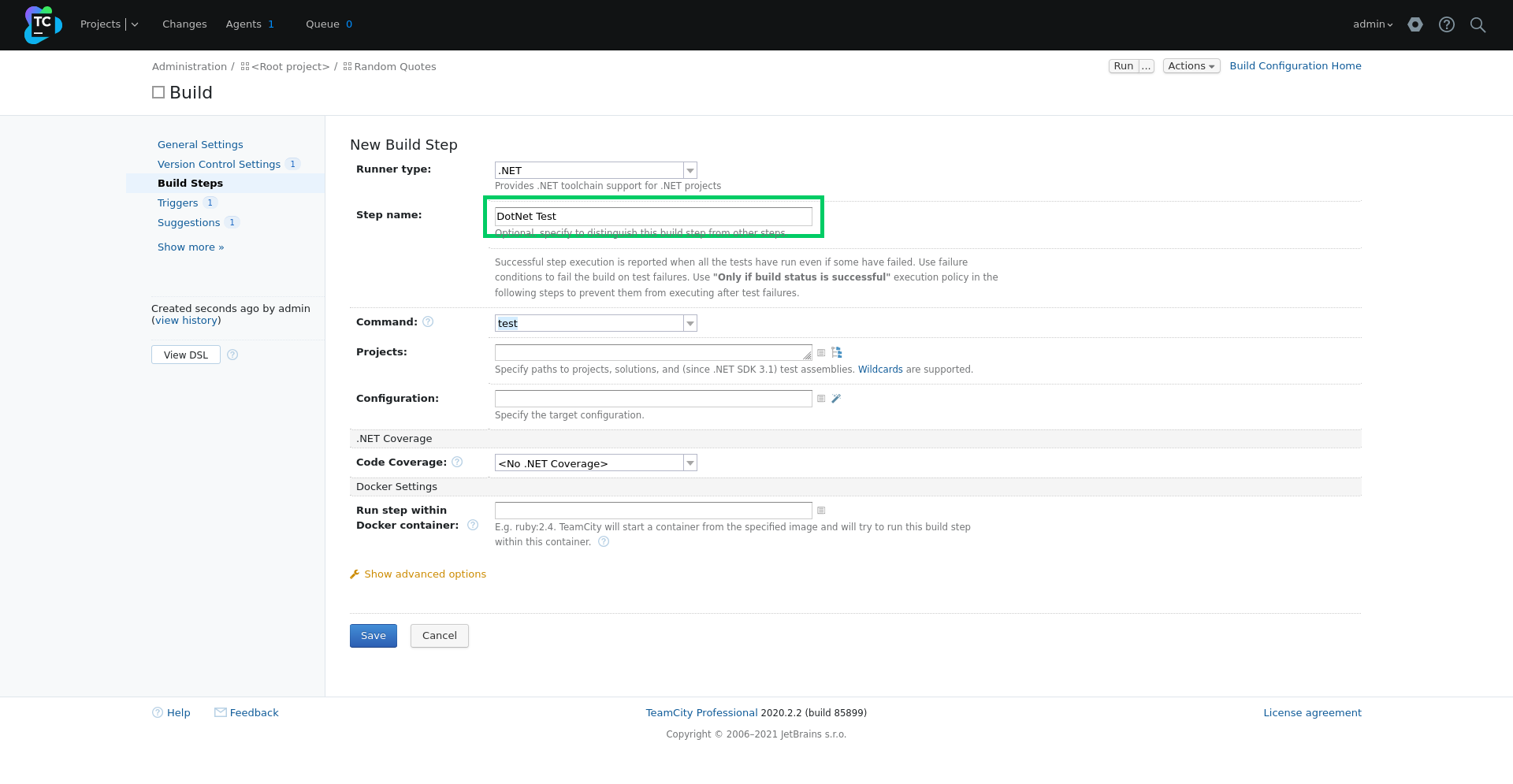Click the Run button
Screen dimensions: 1513x784
(1124, 66)
